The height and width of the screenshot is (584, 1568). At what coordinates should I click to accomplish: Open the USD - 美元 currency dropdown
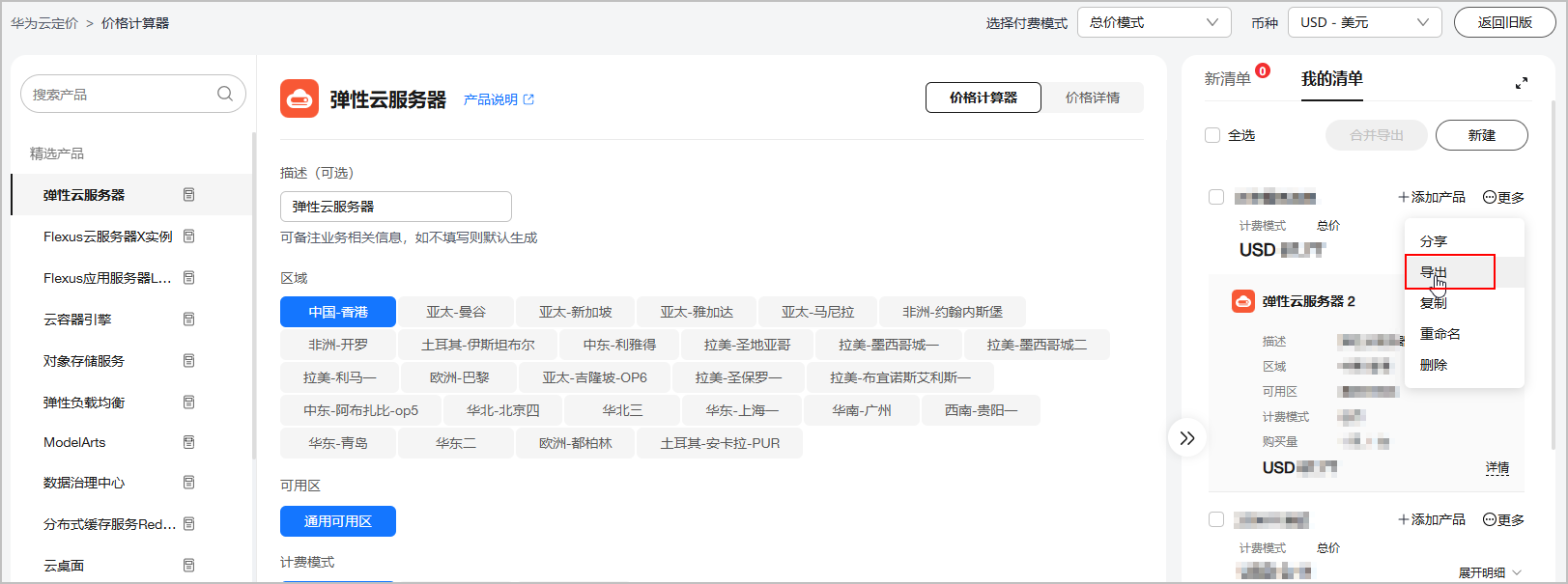(1365, 22)
